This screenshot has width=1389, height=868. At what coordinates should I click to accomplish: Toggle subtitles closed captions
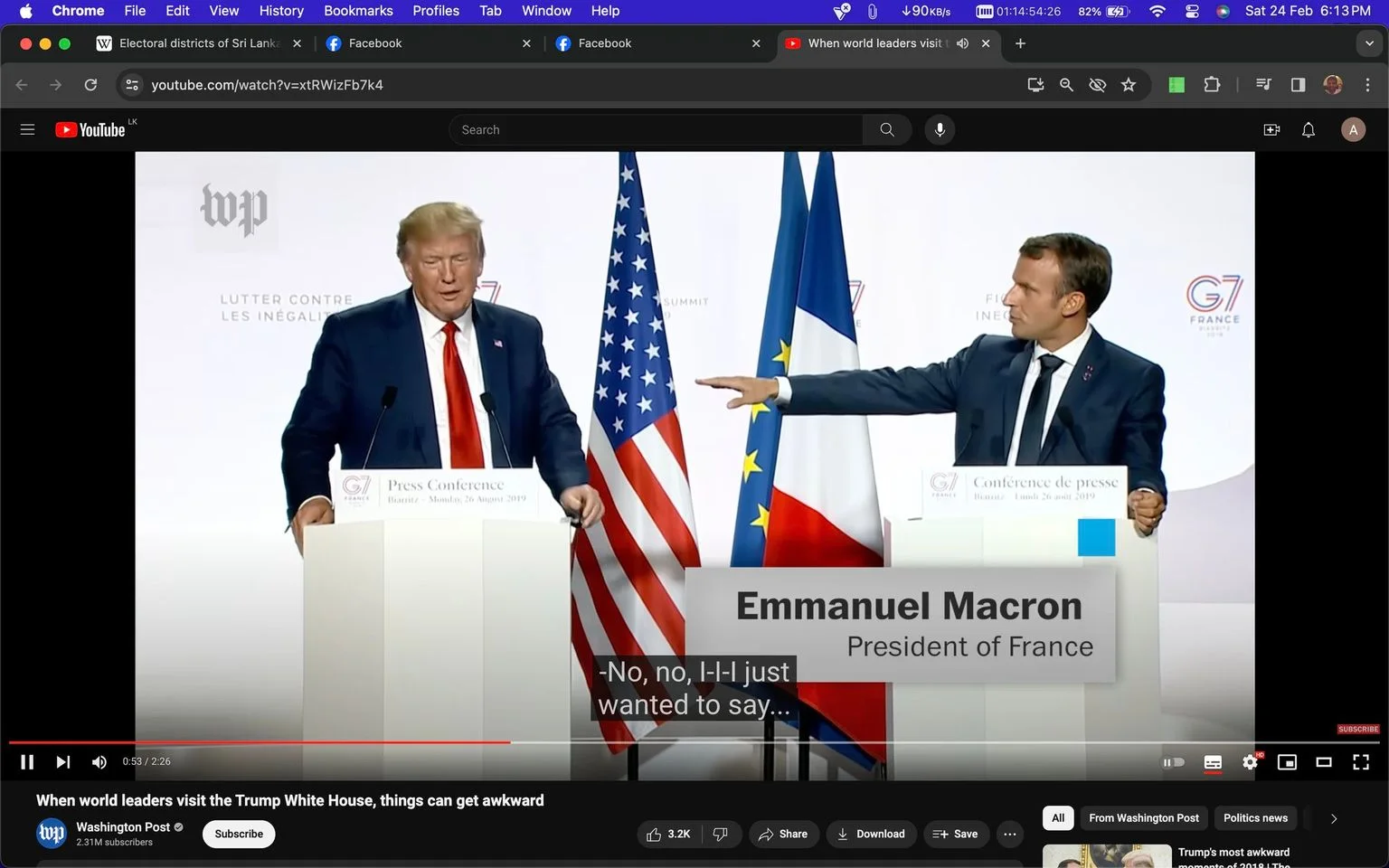(1213, 762)
